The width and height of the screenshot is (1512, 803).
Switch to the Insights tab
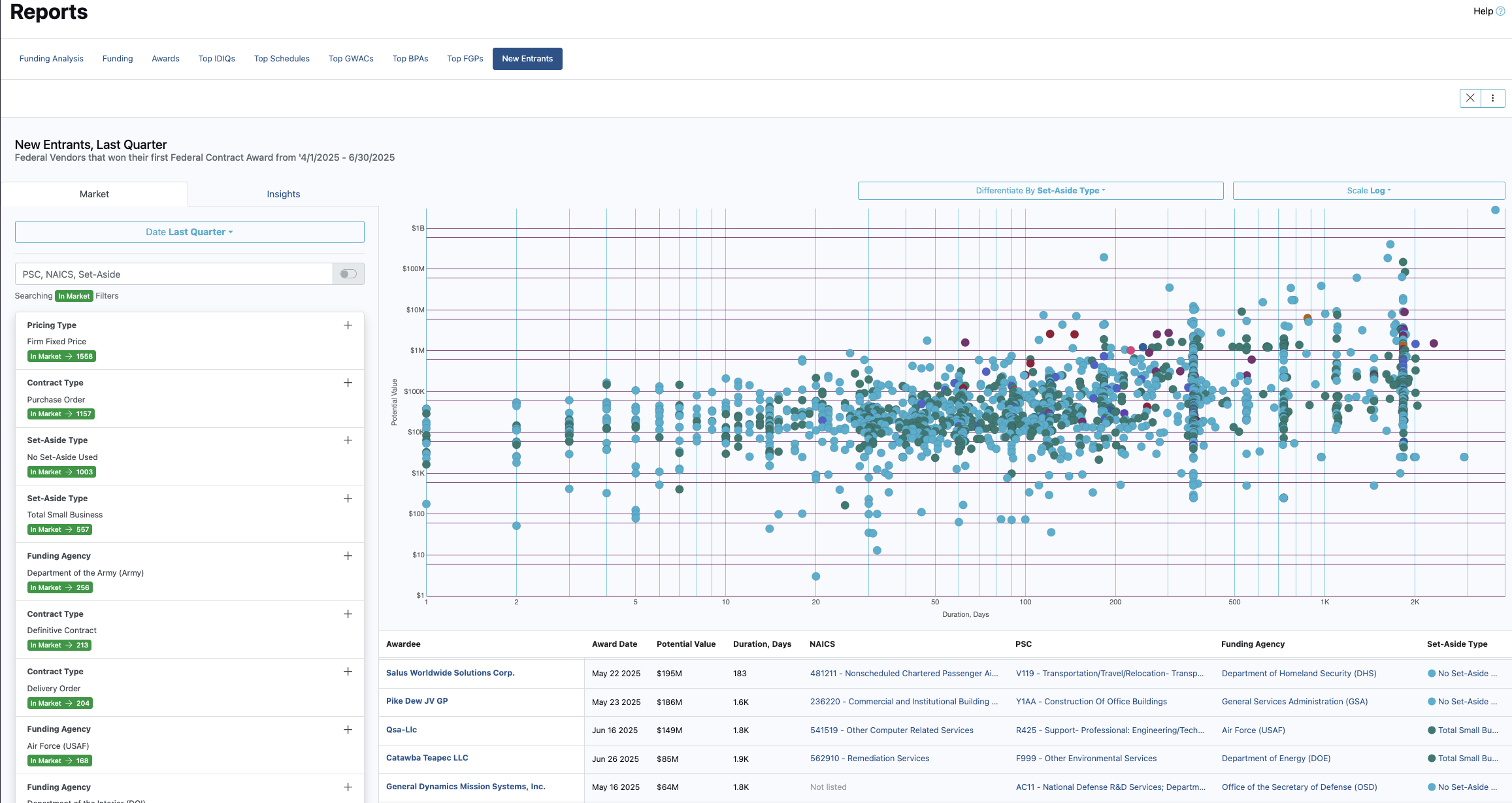(283, 194)
